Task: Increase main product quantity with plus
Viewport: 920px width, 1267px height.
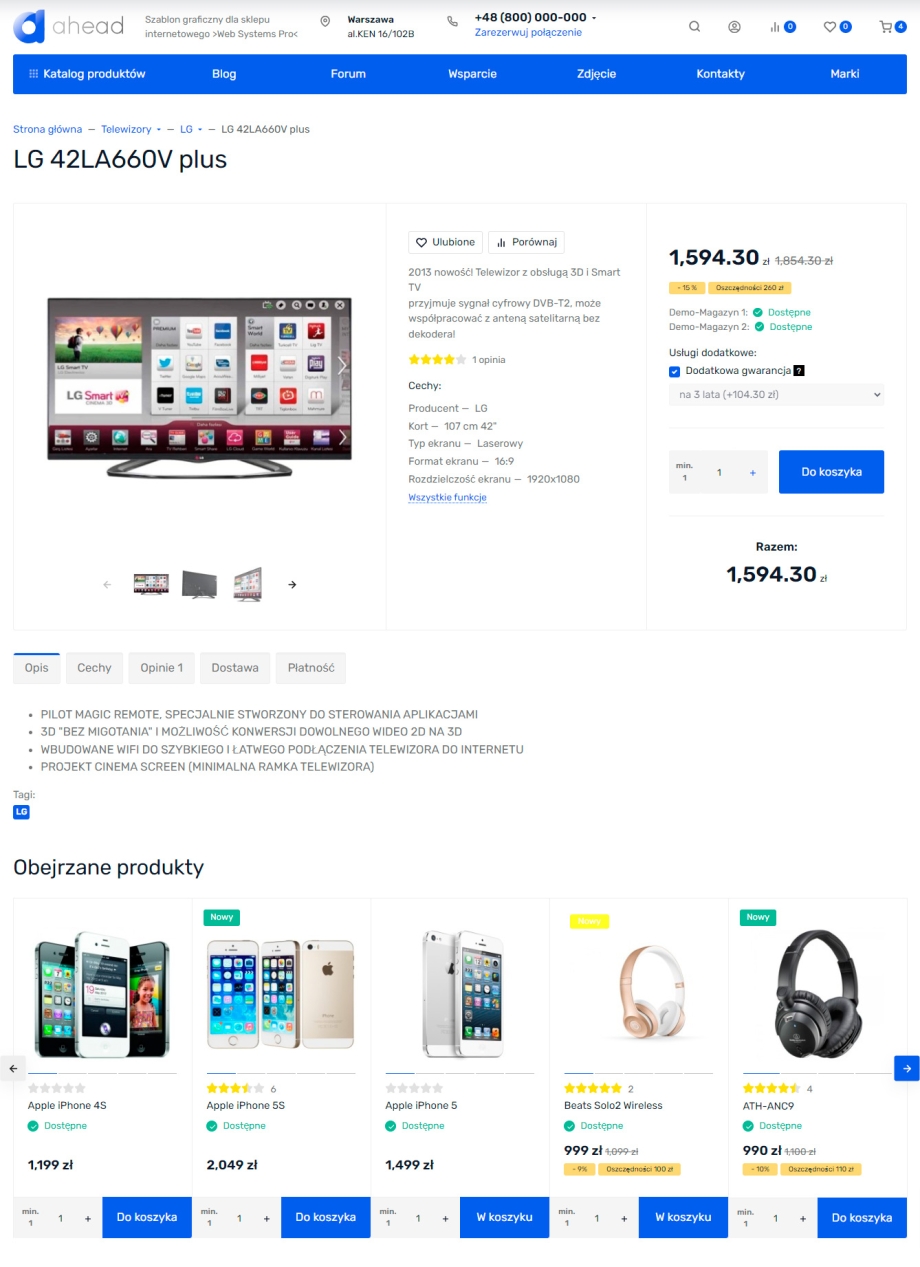Action: (x=752, y=472)
